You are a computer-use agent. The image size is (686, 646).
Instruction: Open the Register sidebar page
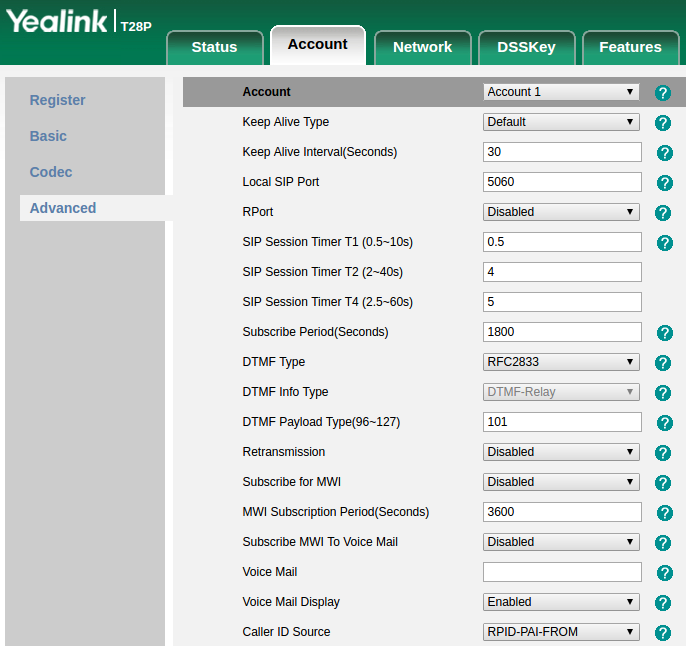tap(58, 100)
